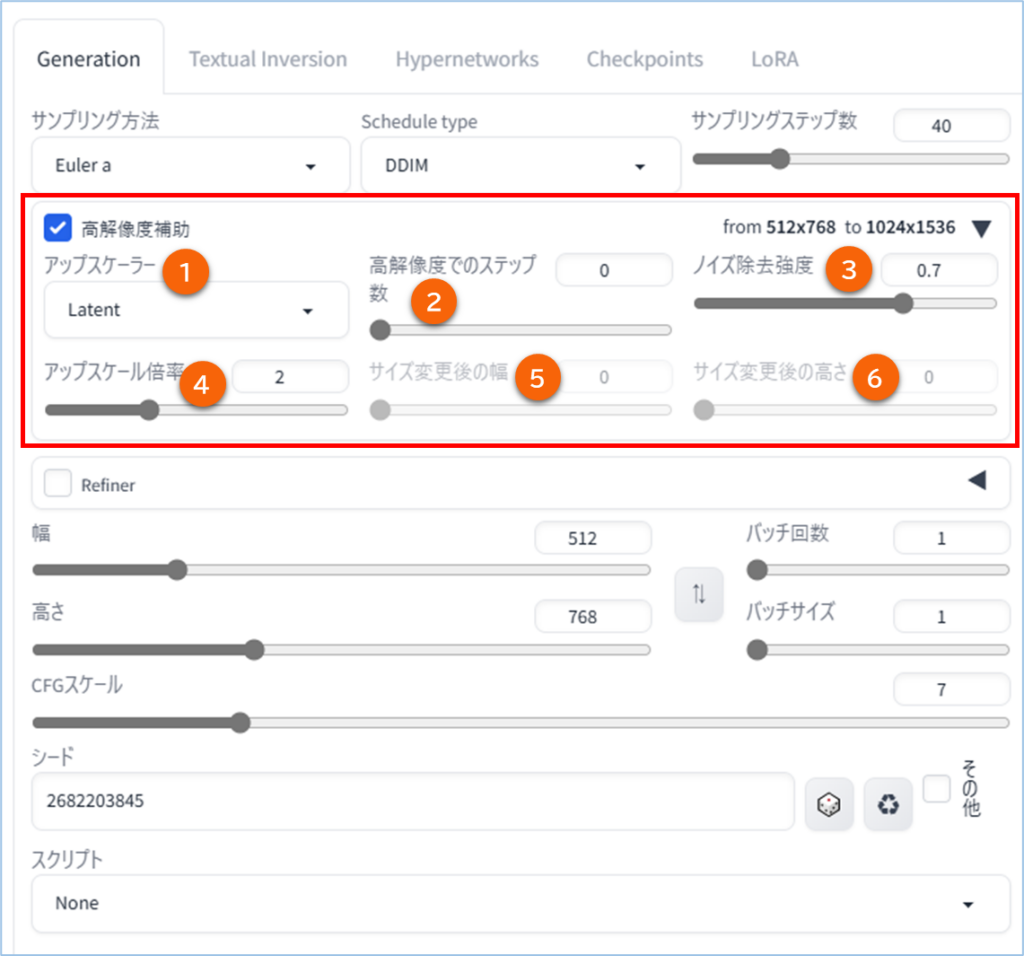This screenshot has height=956, width=1024.
Task: Adjust the 幅 width slider
Action: [341, 570]
